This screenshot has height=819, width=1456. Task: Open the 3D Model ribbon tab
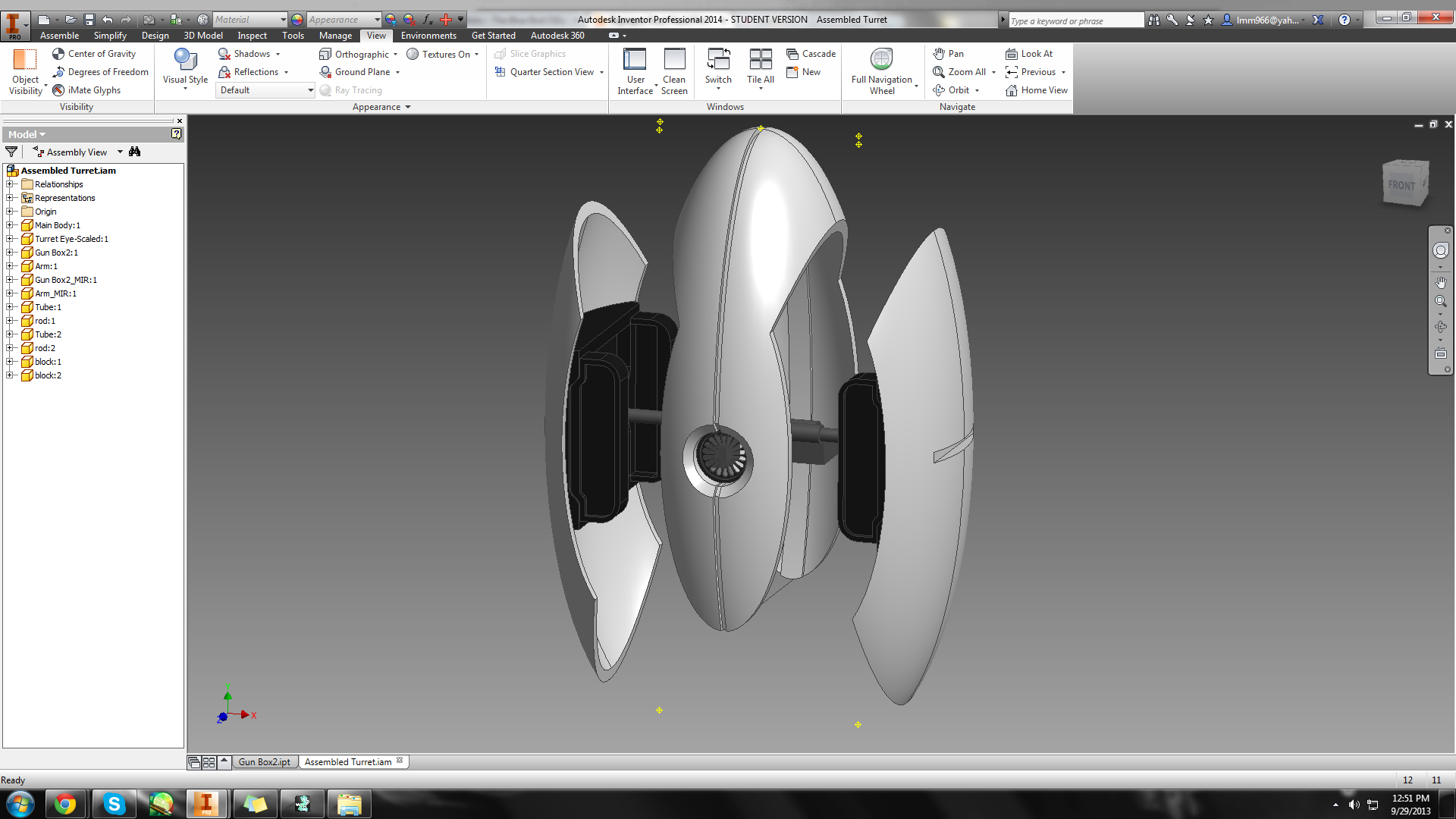tap(203, 36)
